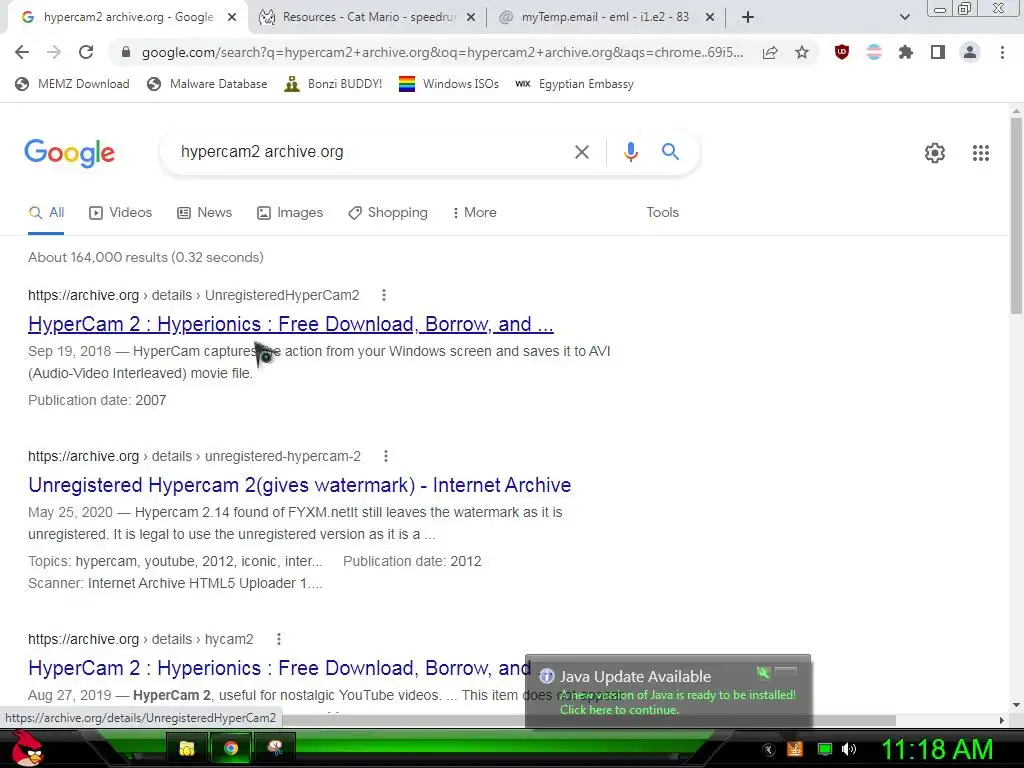Submit the search with the magnifier icon
This screenshot has height=768, width=1024.
click(670, 152)
